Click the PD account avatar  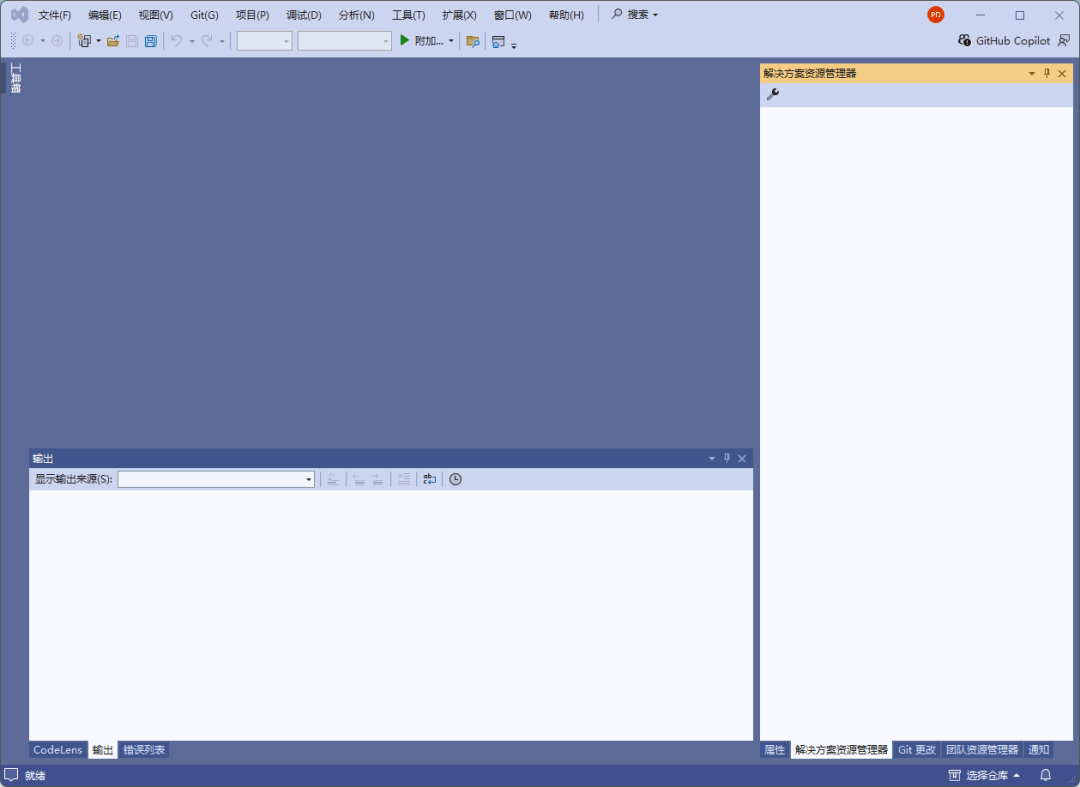pyautogui.click(x=935, y=14)
